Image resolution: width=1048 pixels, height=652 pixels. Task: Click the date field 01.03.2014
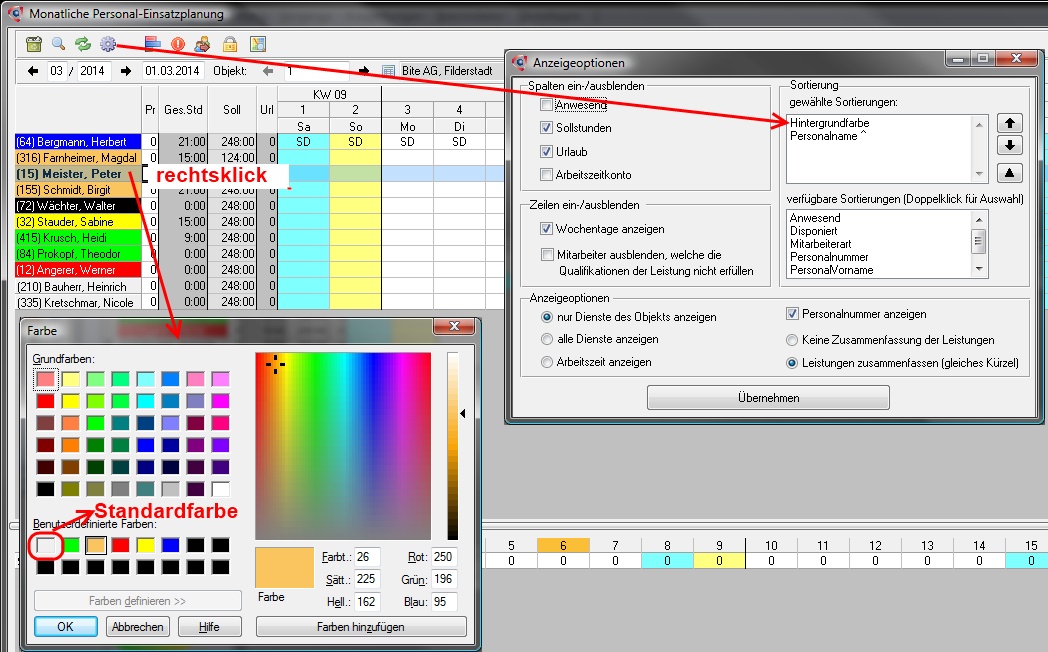(x=172, y=71)
